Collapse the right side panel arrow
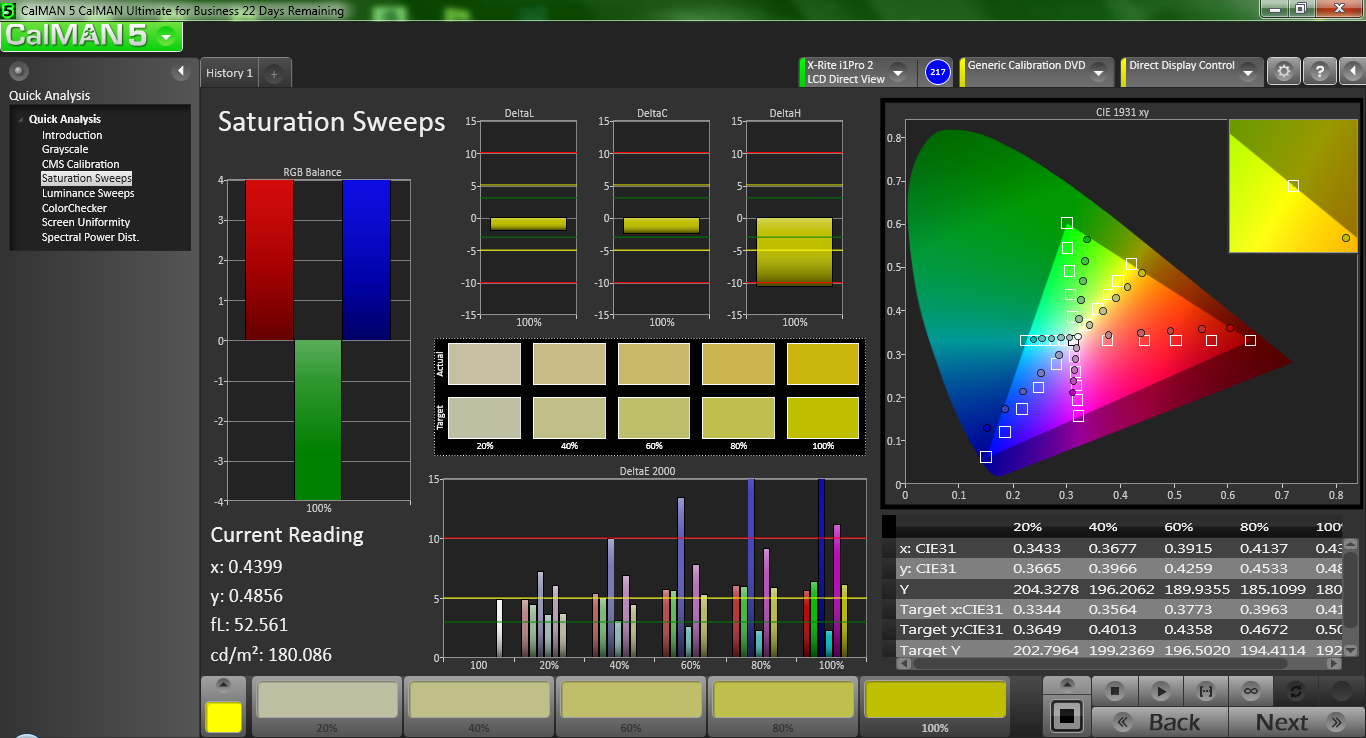The image size is (1366, 738). 1351,72
